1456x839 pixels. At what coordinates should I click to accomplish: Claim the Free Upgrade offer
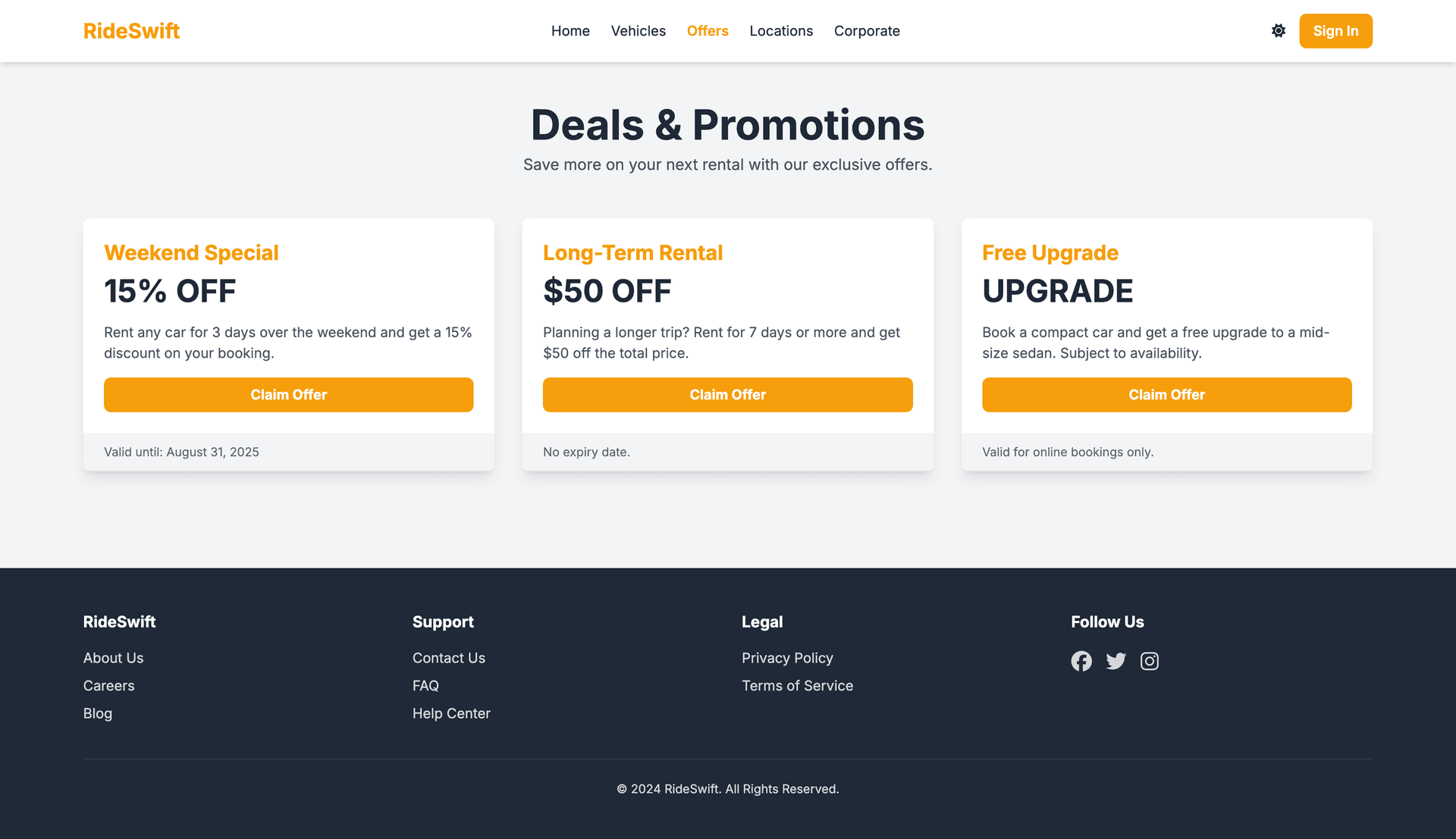(1166, 395)
